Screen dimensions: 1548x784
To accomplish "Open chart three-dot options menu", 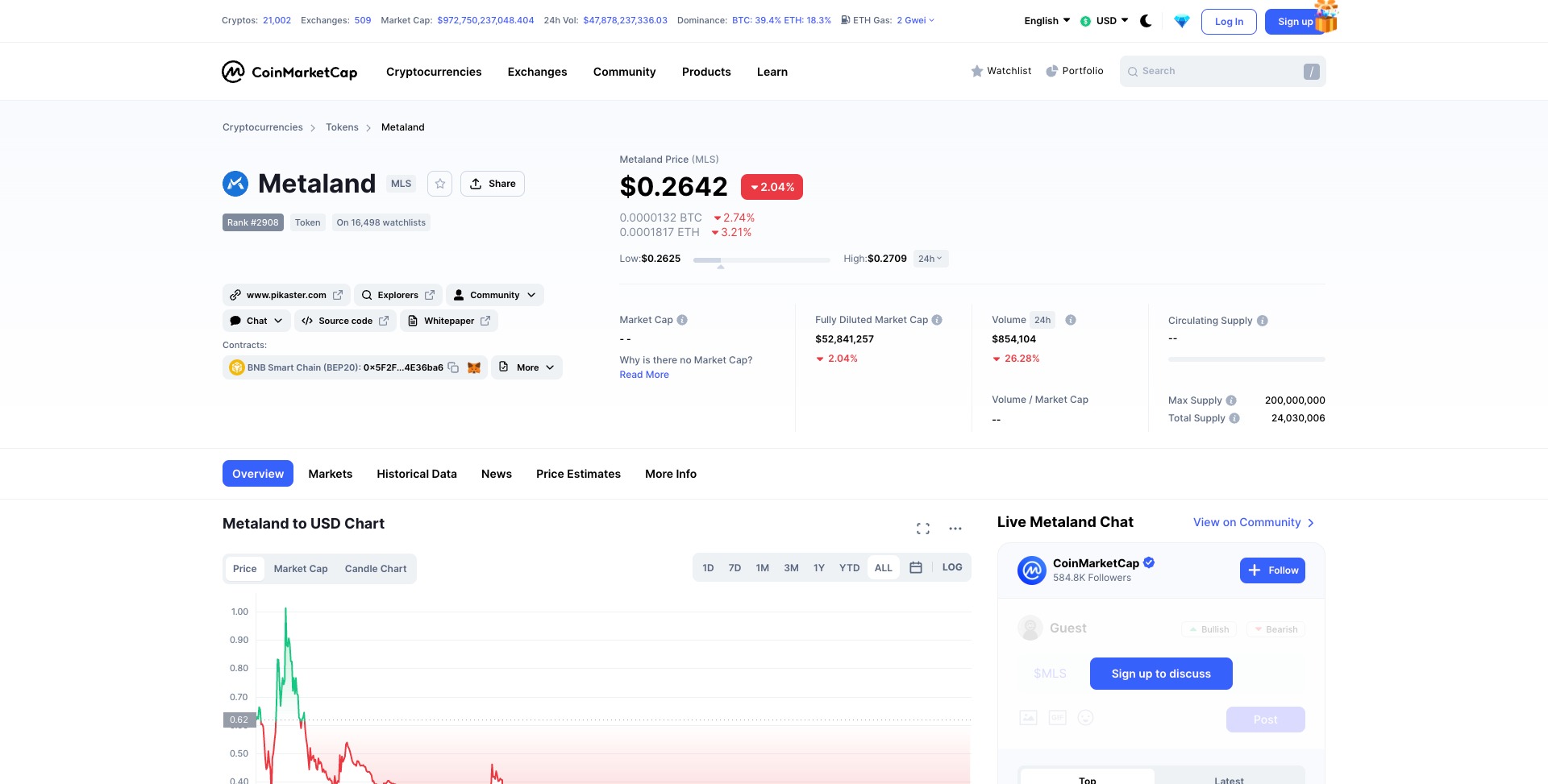I will 955,529.
